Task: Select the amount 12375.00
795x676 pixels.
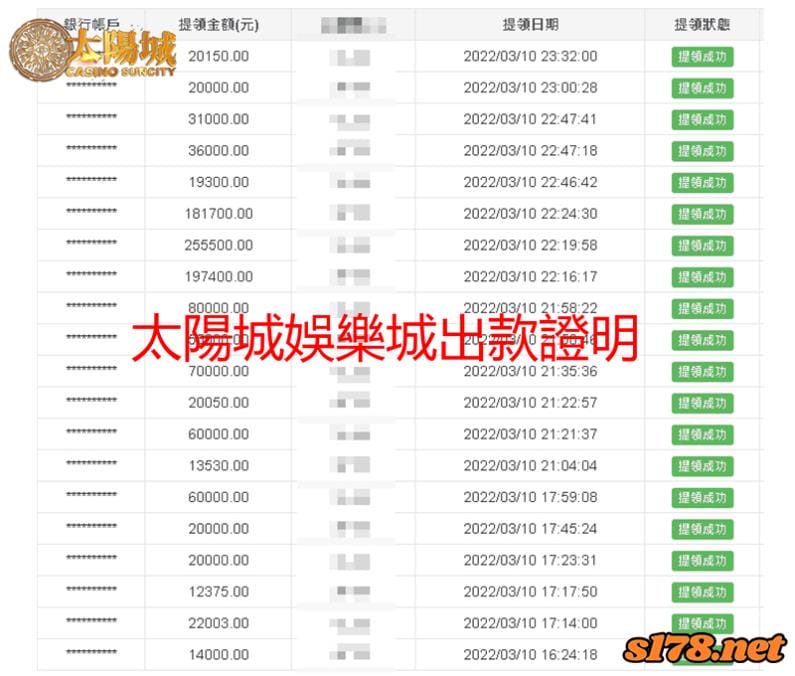Action: pyautogui.click(x=219, y=591)
